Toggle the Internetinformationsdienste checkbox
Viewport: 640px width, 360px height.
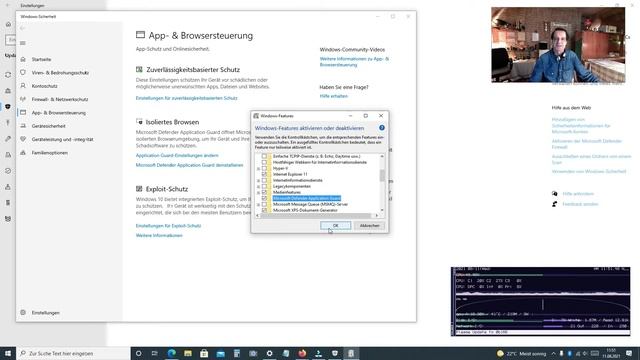point(264,180)
